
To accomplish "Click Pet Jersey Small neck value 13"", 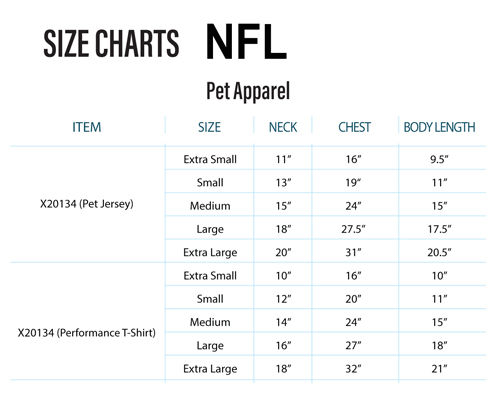I will 283,183.
